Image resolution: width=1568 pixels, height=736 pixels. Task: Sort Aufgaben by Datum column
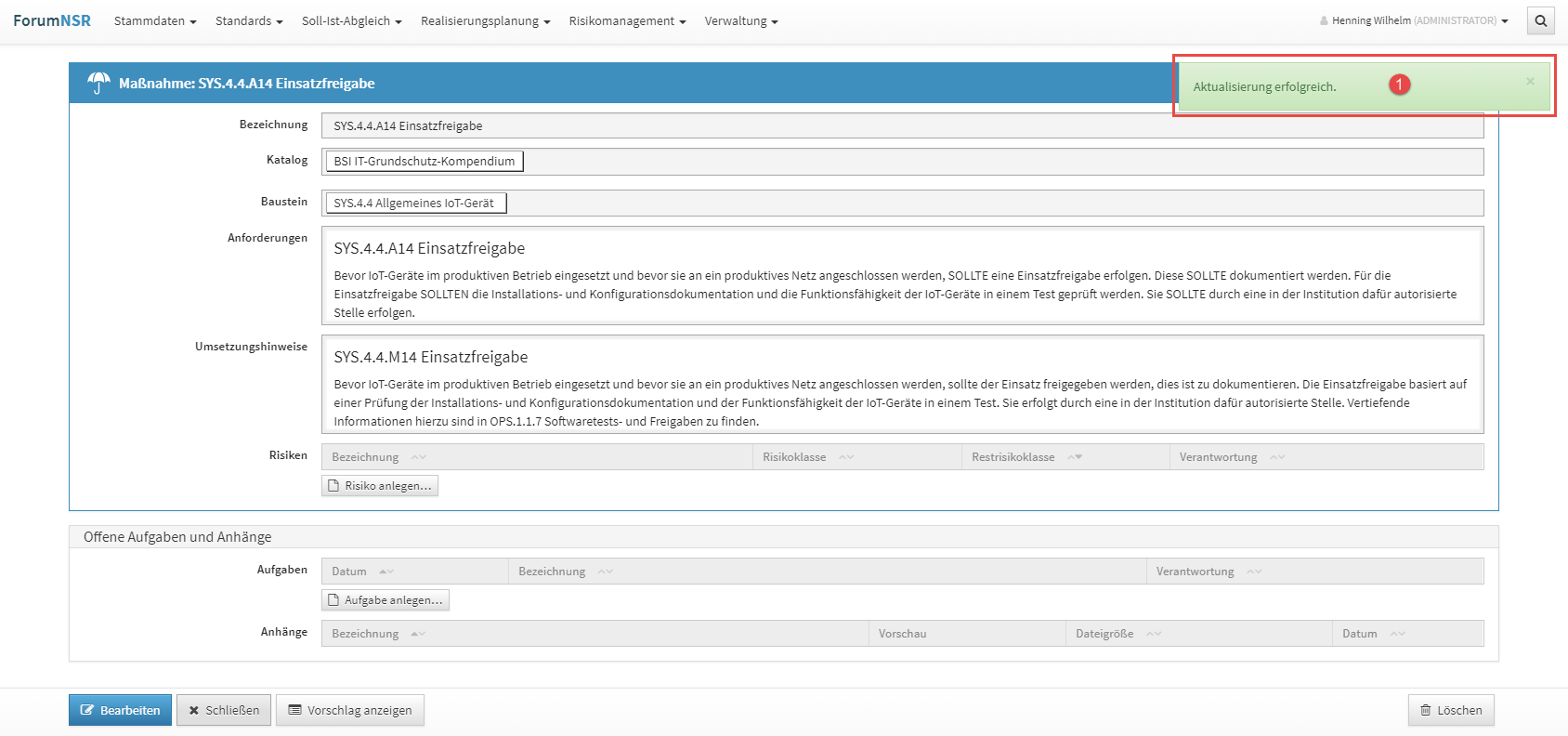[x=386, y=572]
